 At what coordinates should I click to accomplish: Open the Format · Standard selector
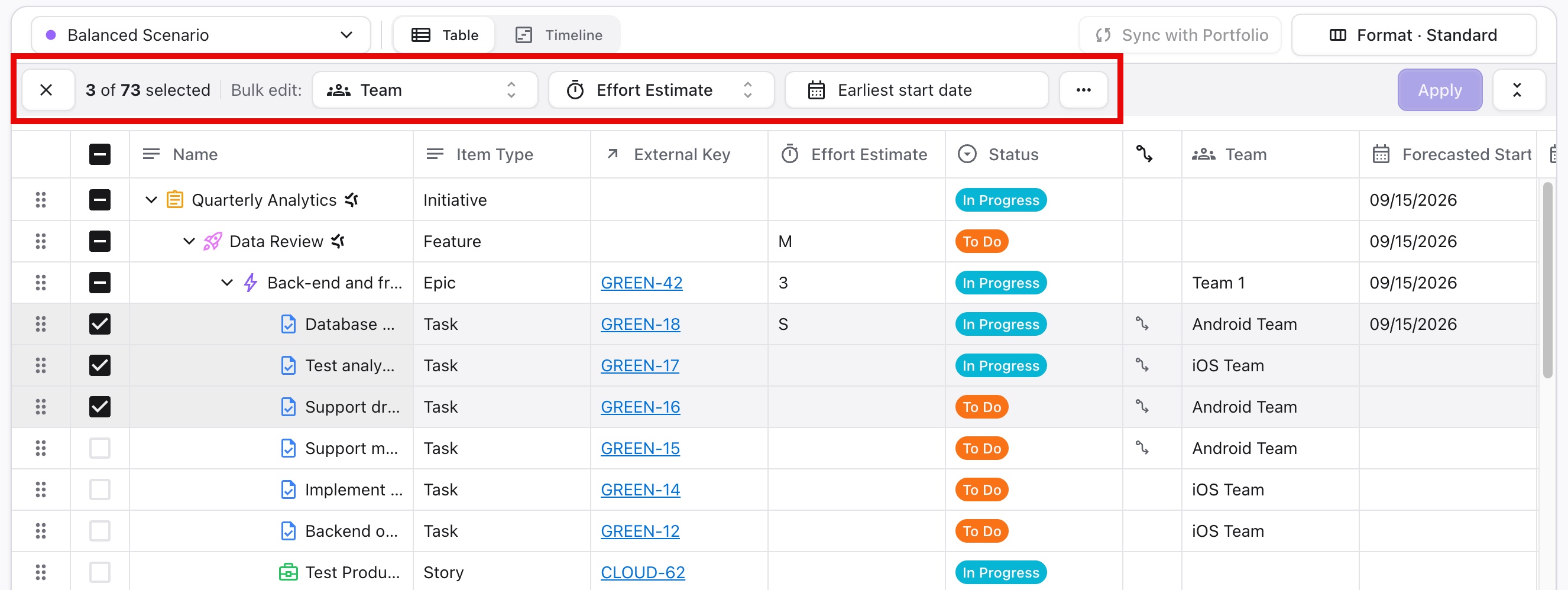click(x=1414, y=35)
